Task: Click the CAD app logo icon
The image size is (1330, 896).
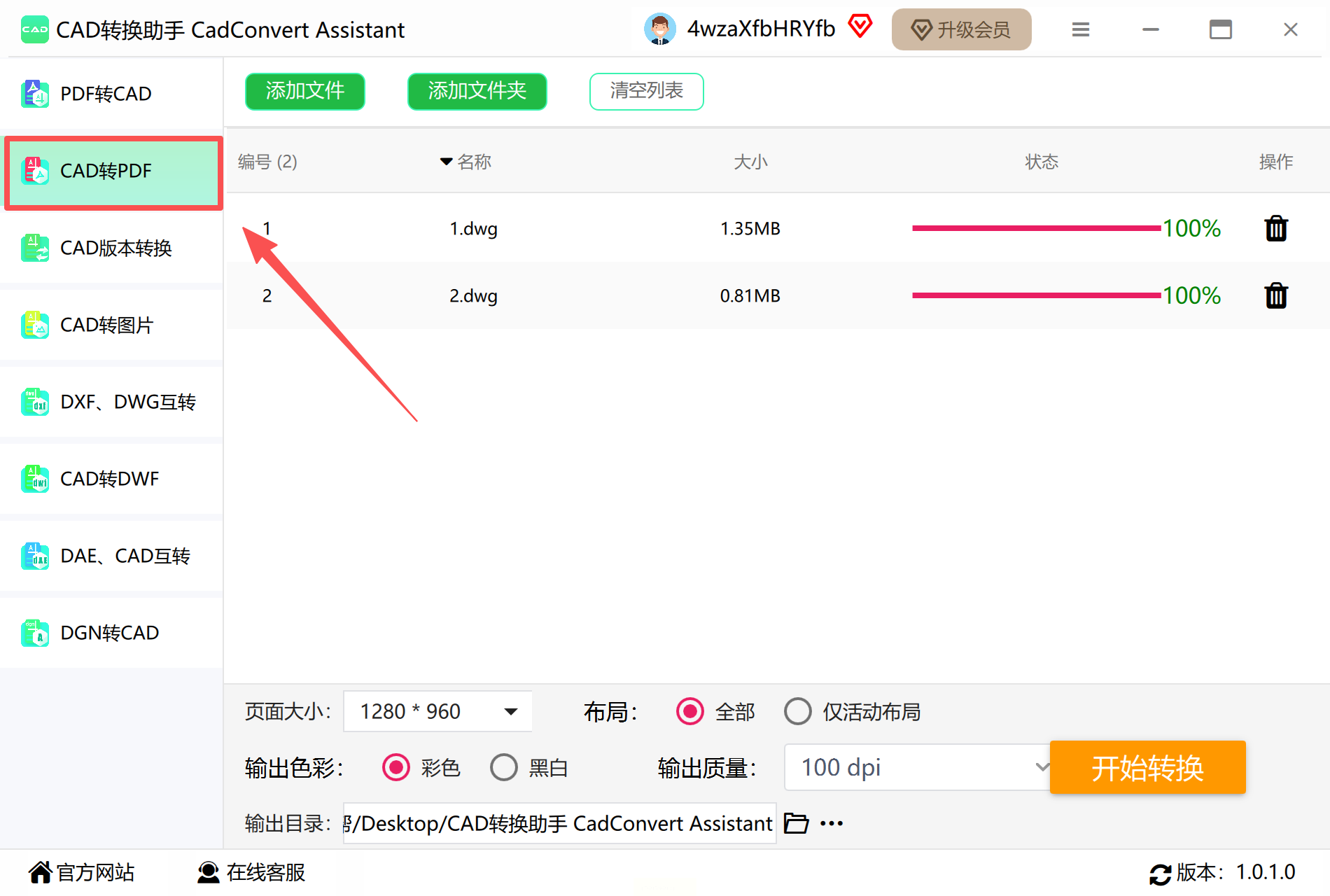Action: (34, 29)
